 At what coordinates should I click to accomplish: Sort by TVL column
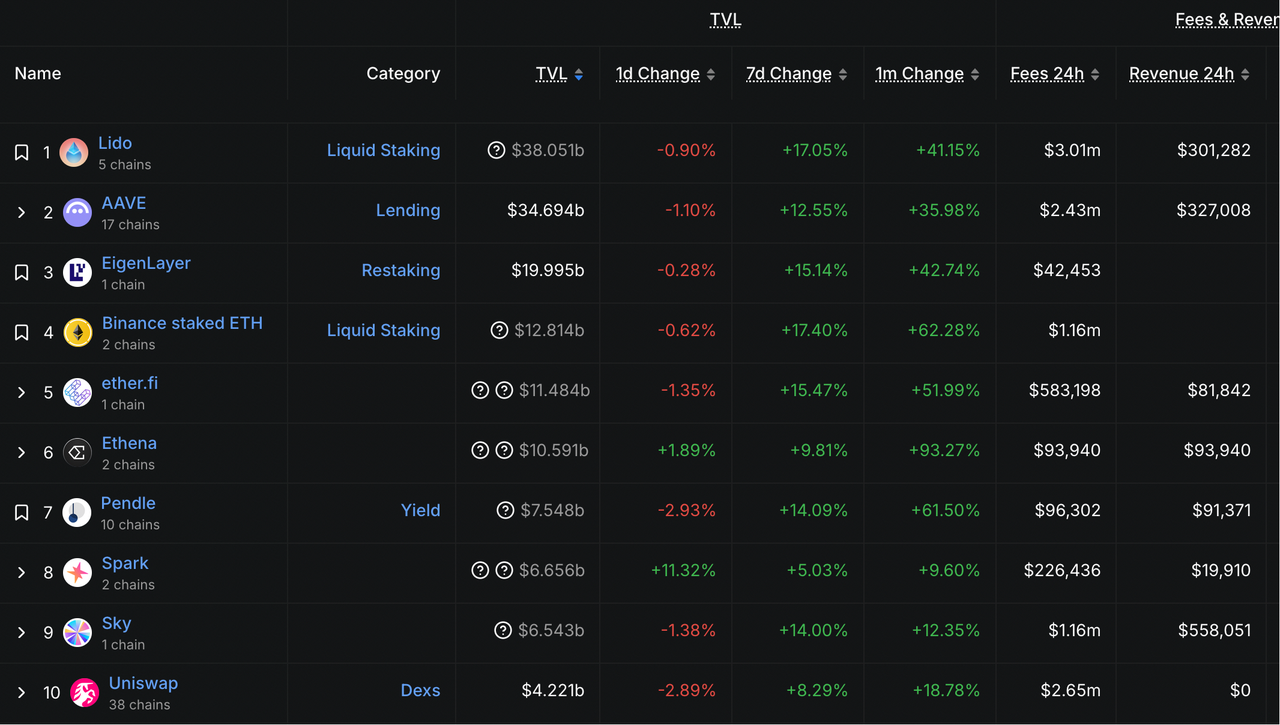559,74
